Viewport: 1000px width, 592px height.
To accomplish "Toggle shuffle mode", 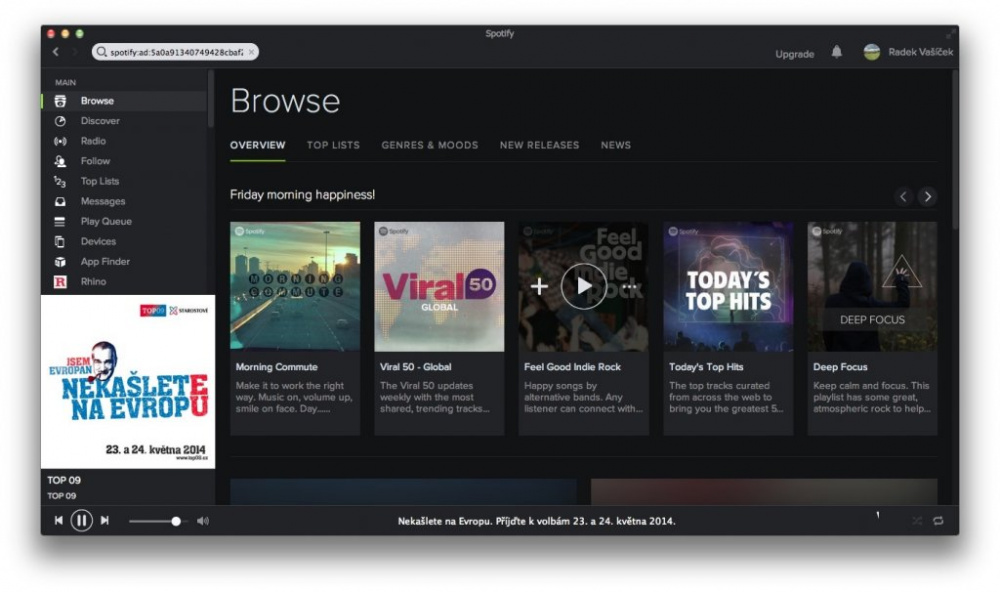I will click(917, 521).
